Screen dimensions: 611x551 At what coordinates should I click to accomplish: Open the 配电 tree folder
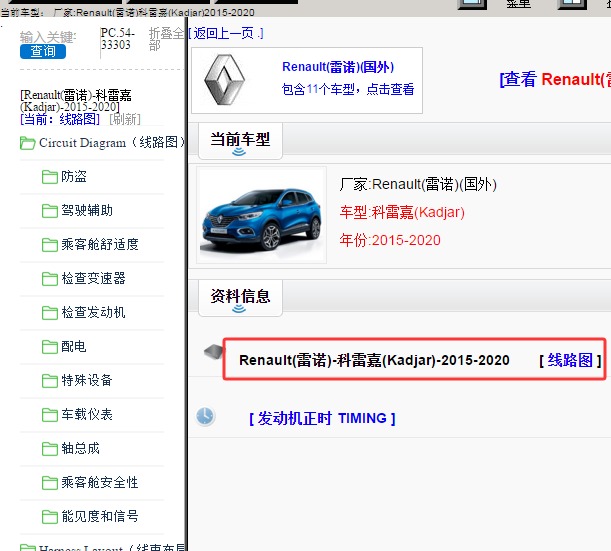point(74,346)
